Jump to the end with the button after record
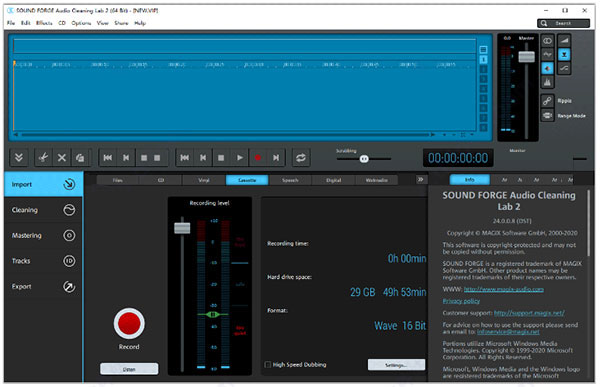600x387 pixels. [276, 157]
